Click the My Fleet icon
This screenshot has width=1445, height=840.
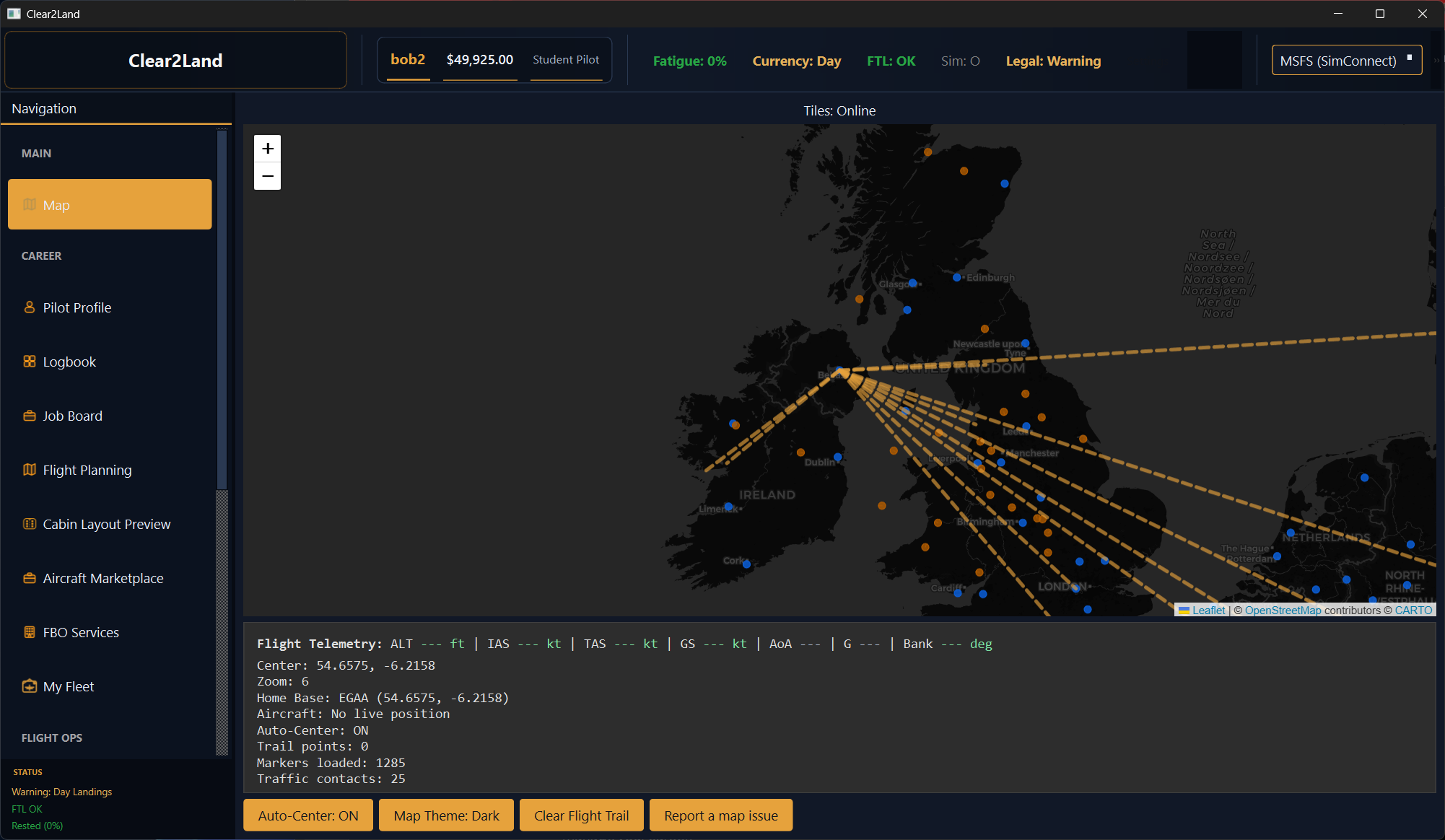[30, 686]
